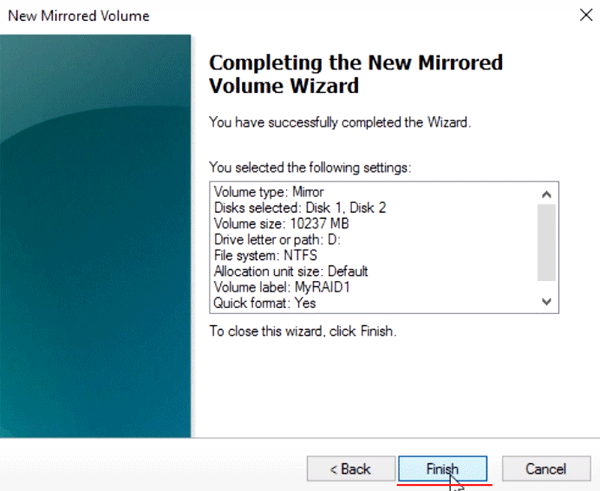
Task: Select the 'Quick format: Yes' line
Action: tap(265, 303)
